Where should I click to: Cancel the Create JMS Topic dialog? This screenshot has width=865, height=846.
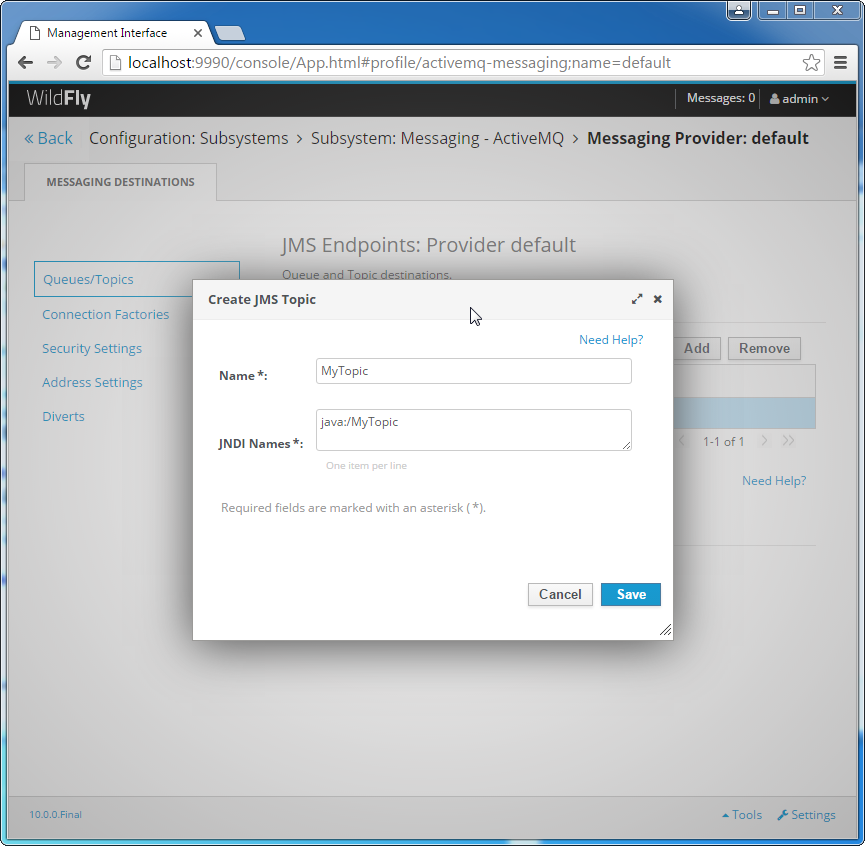coord(560,595)
